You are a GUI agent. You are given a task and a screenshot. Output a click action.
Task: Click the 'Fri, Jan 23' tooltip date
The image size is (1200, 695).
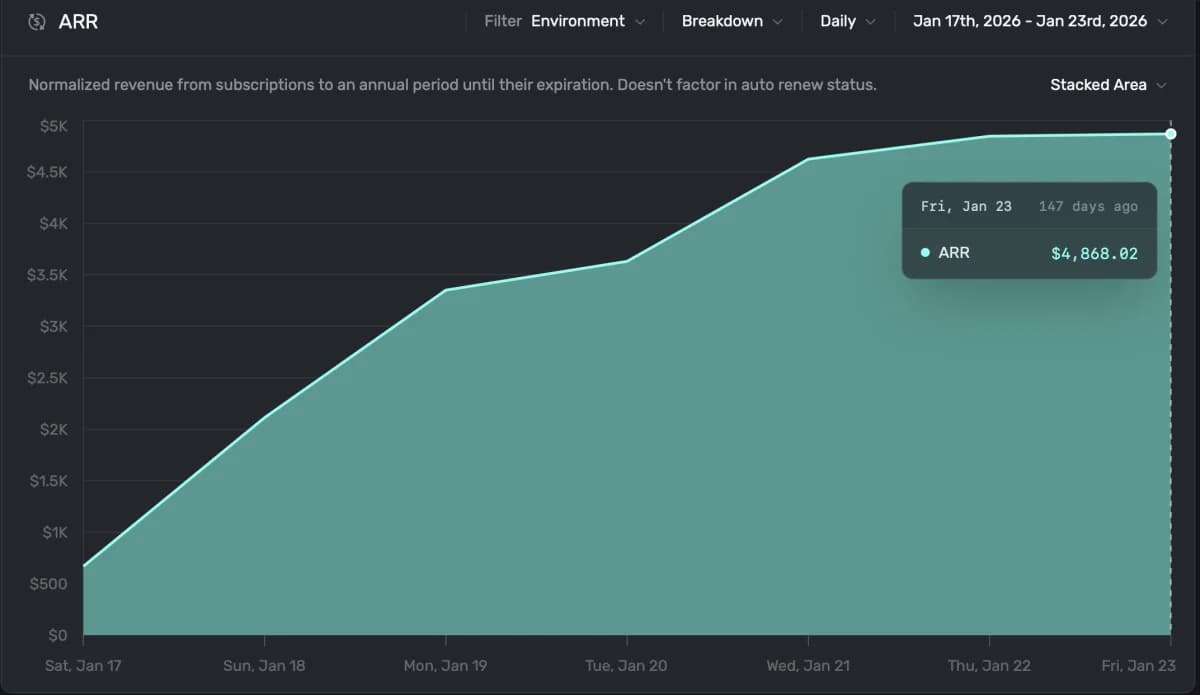[966, 206]
